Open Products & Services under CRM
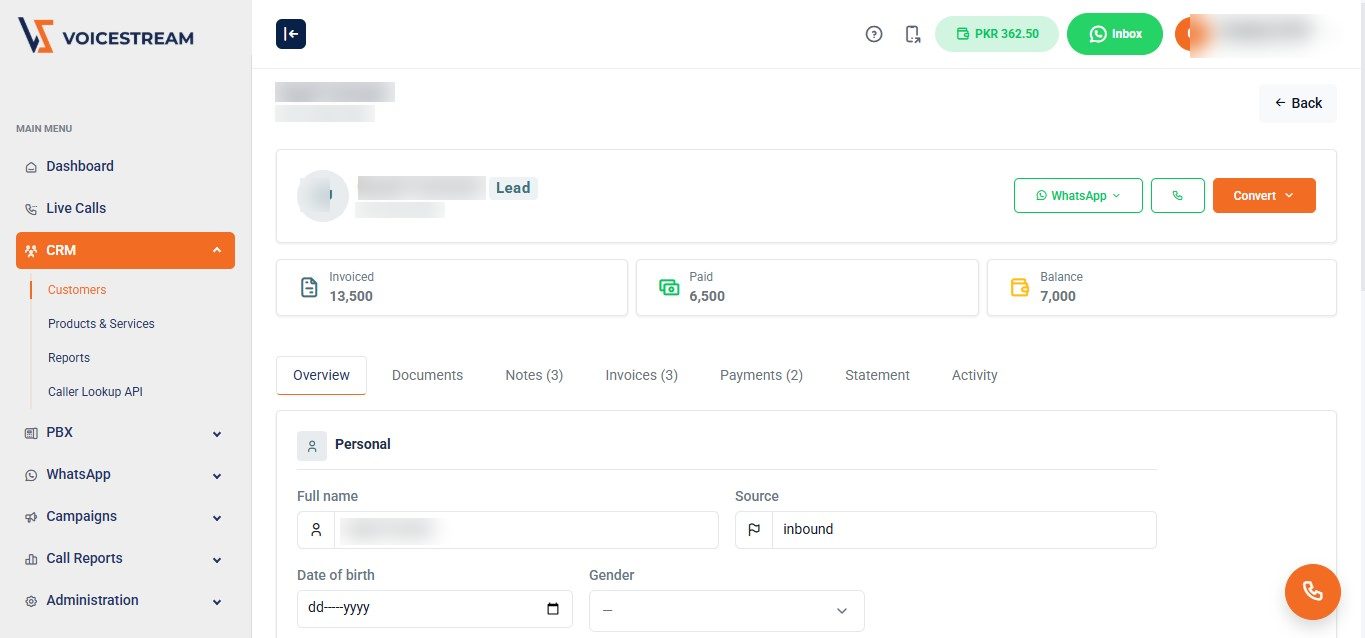Image resolution: width=1365 pixels, height=638 pixels. click(101, 324)
